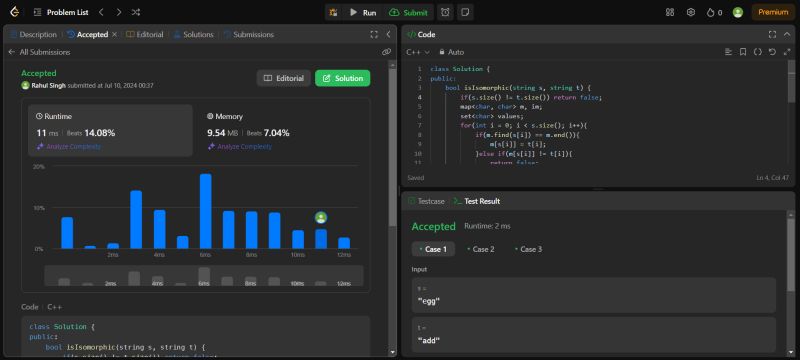The width and height of the screenshot is (800, 360).
Task: Go to the next problem arrow
Action: point(118,12)
